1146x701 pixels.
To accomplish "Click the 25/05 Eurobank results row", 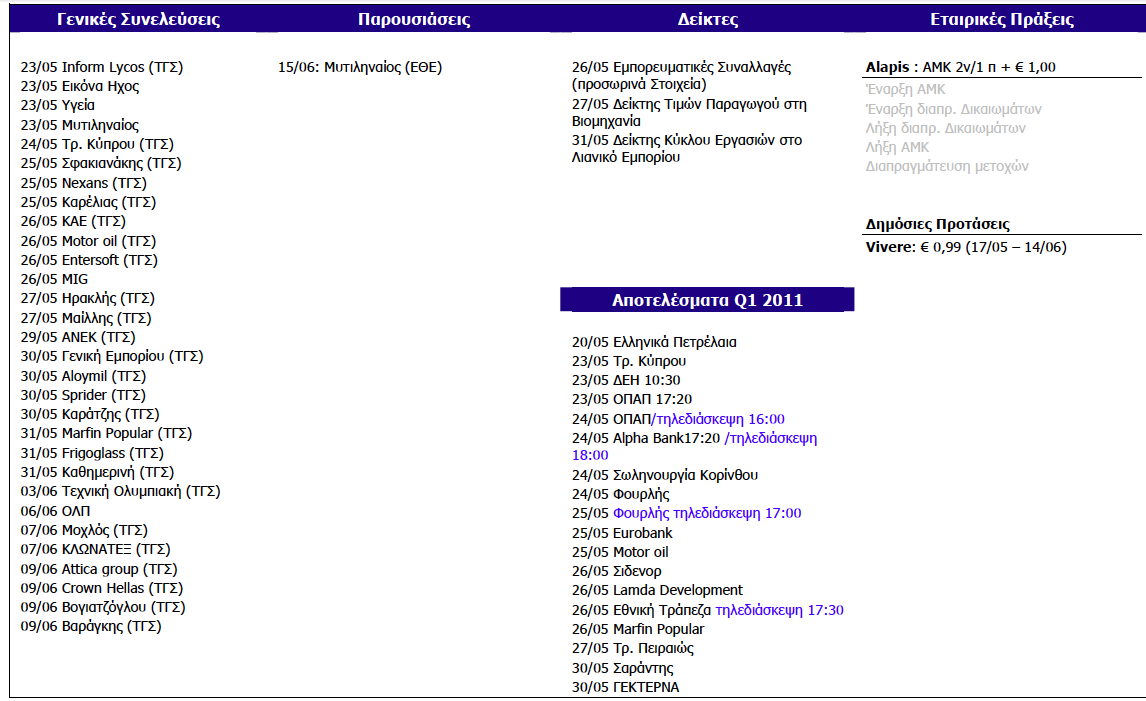I will 622,533.
